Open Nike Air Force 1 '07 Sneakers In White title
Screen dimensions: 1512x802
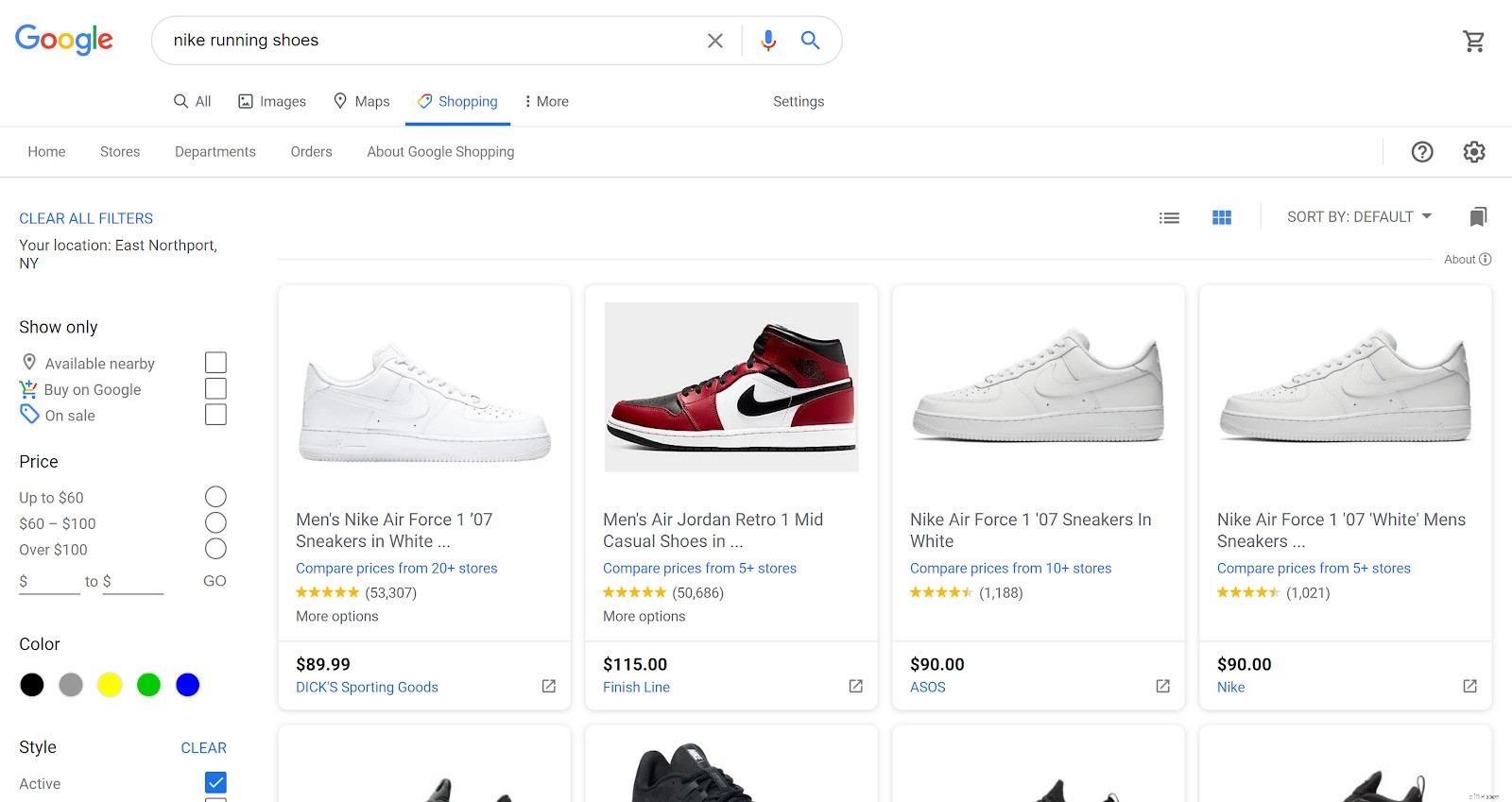point(1030,530)
